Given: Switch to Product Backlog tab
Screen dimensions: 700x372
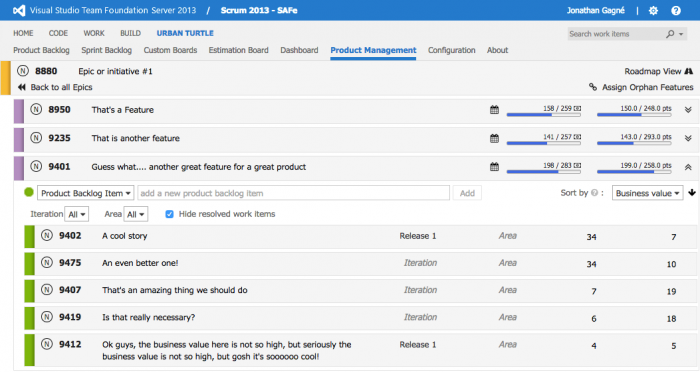Looking at the screenshot, I should coord(42,50).
